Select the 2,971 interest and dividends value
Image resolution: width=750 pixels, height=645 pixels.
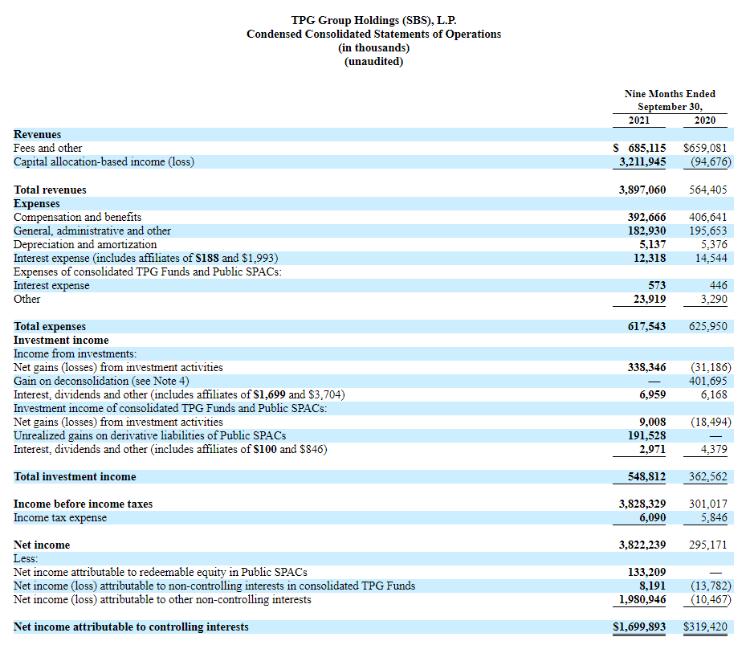pos(652,449)
